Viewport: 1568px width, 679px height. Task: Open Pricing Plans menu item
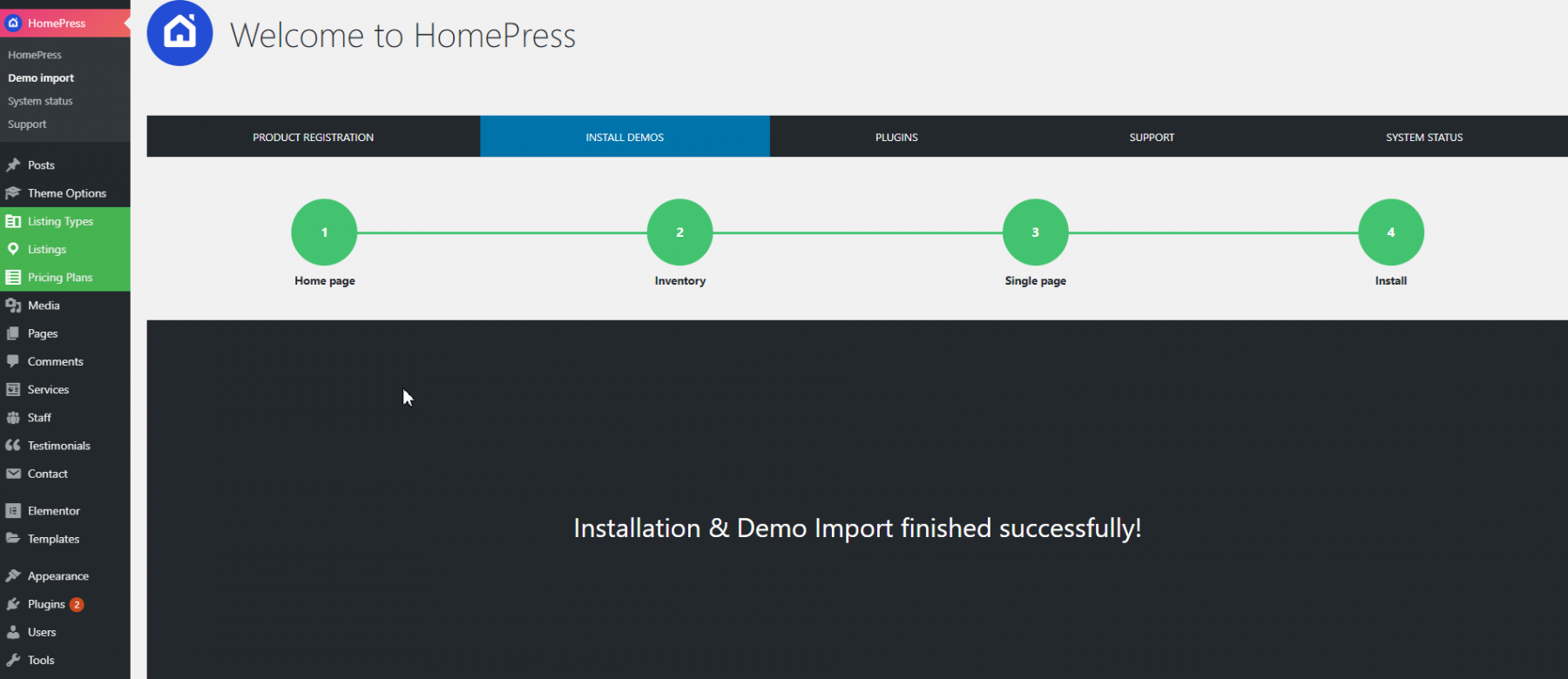coord(59,277)
